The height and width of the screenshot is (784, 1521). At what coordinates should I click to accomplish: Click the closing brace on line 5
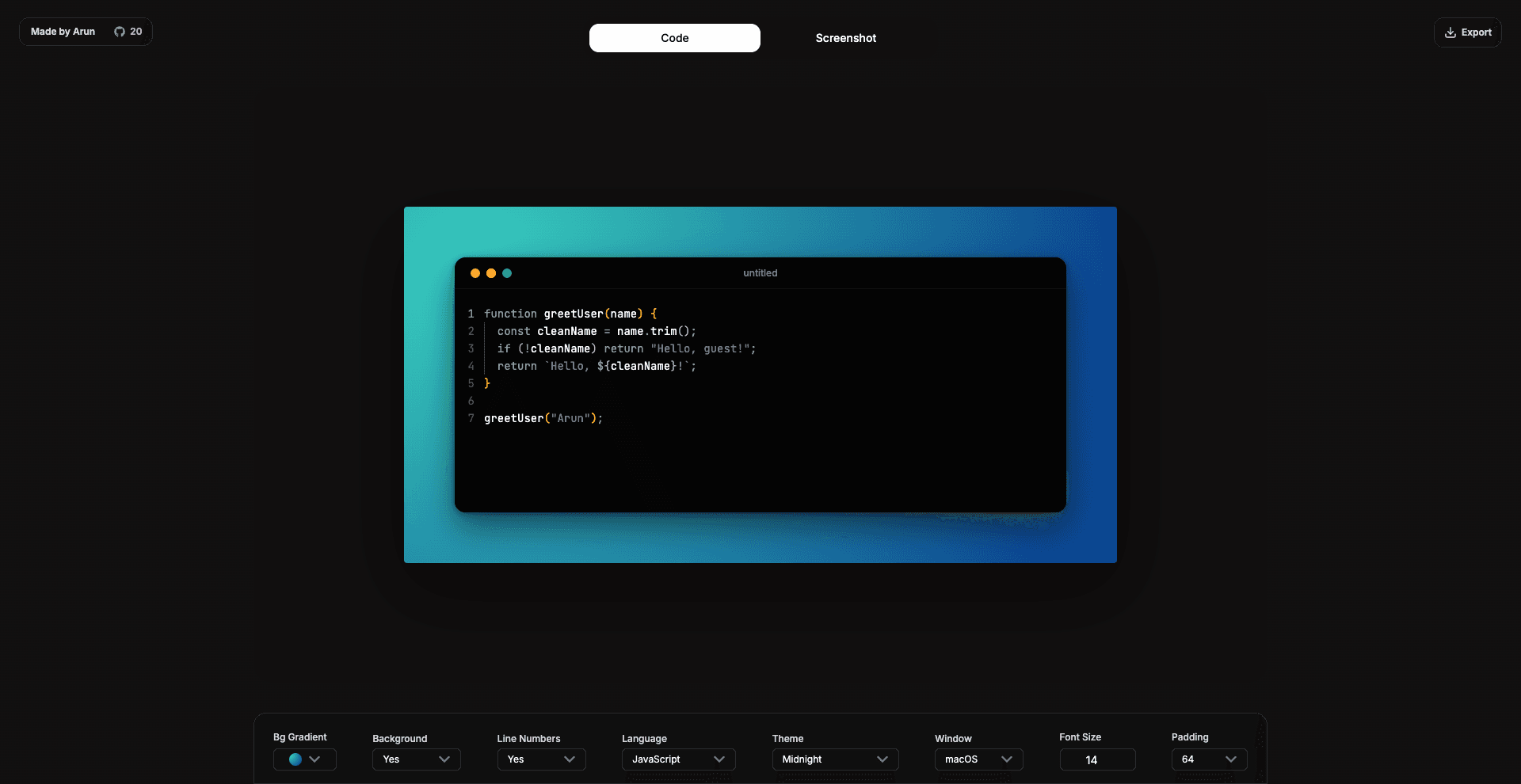point(487,384)
